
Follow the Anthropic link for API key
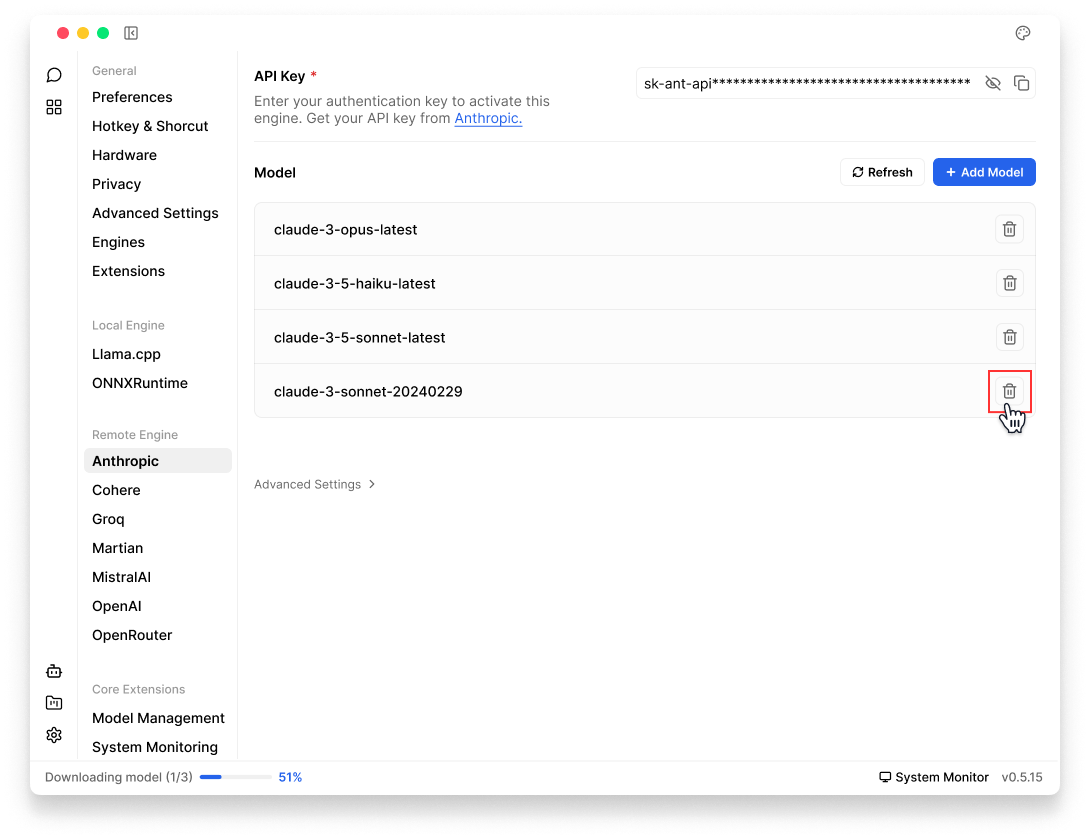(488, 118)
